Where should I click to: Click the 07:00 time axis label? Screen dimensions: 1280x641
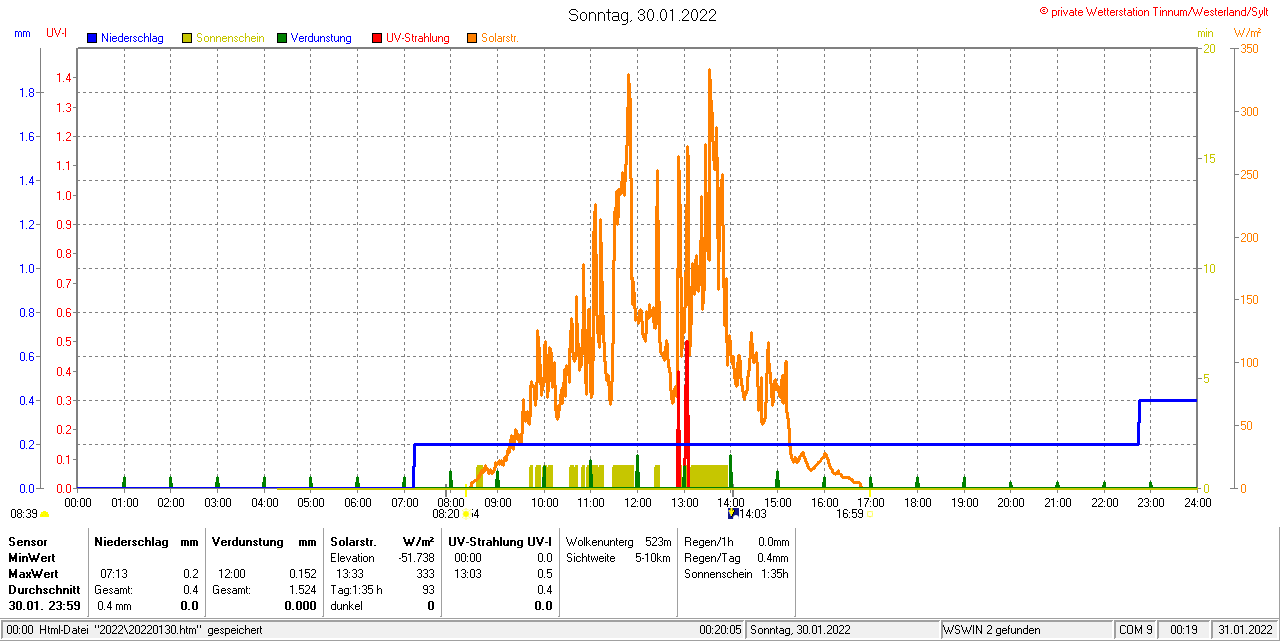point(404,502)
